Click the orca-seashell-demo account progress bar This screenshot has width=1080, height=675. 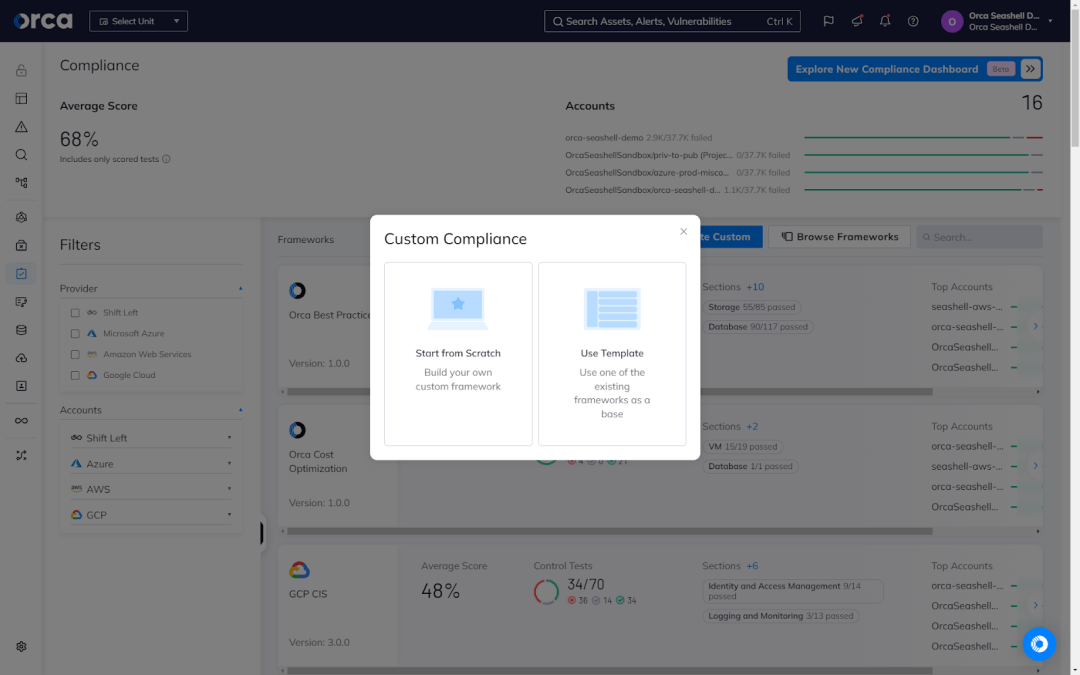click(x=923, y=138)
